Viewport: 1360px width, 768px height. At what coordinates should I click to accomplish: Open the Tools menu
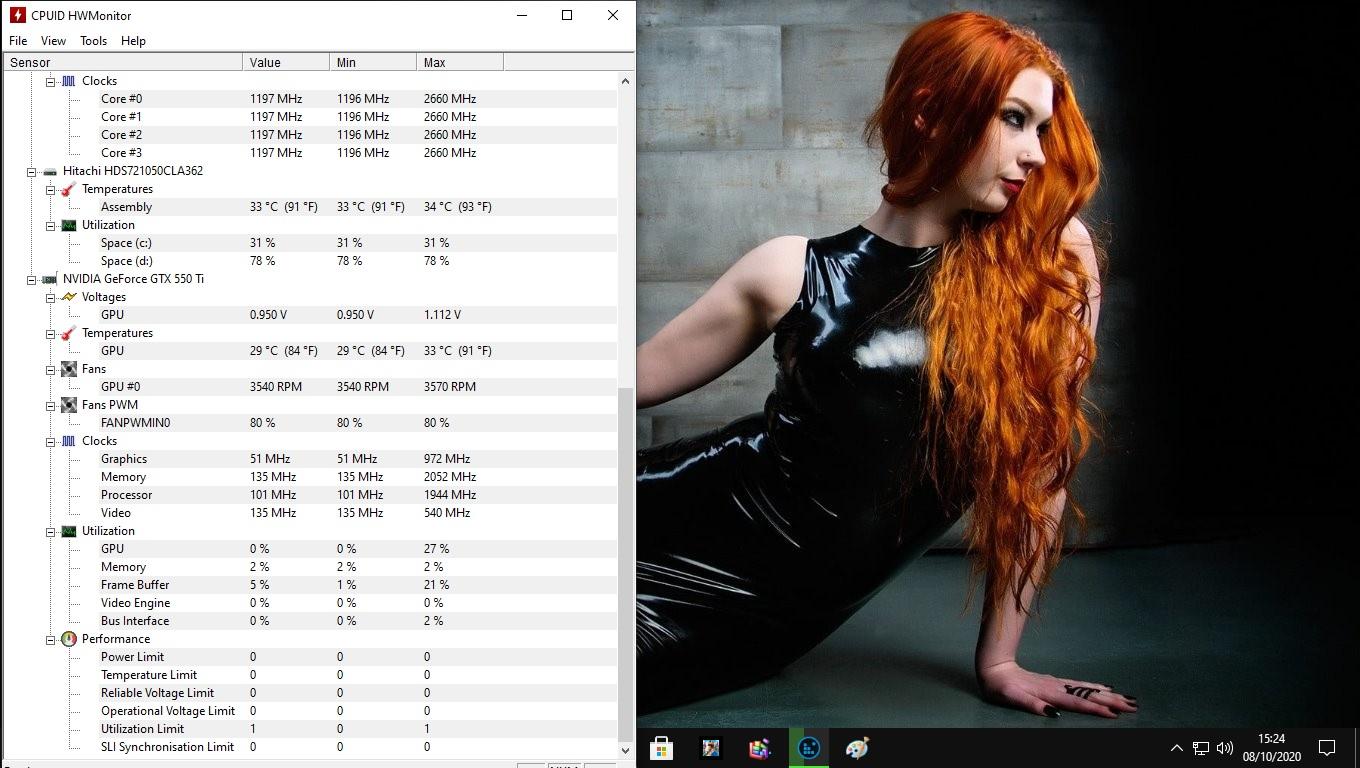click(x=94, y=41)
